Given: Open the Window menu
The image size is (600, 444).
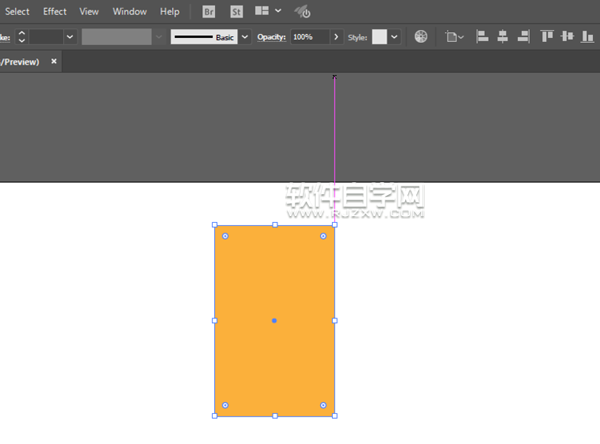Looking at the screenshot, I should coord(129,12).
